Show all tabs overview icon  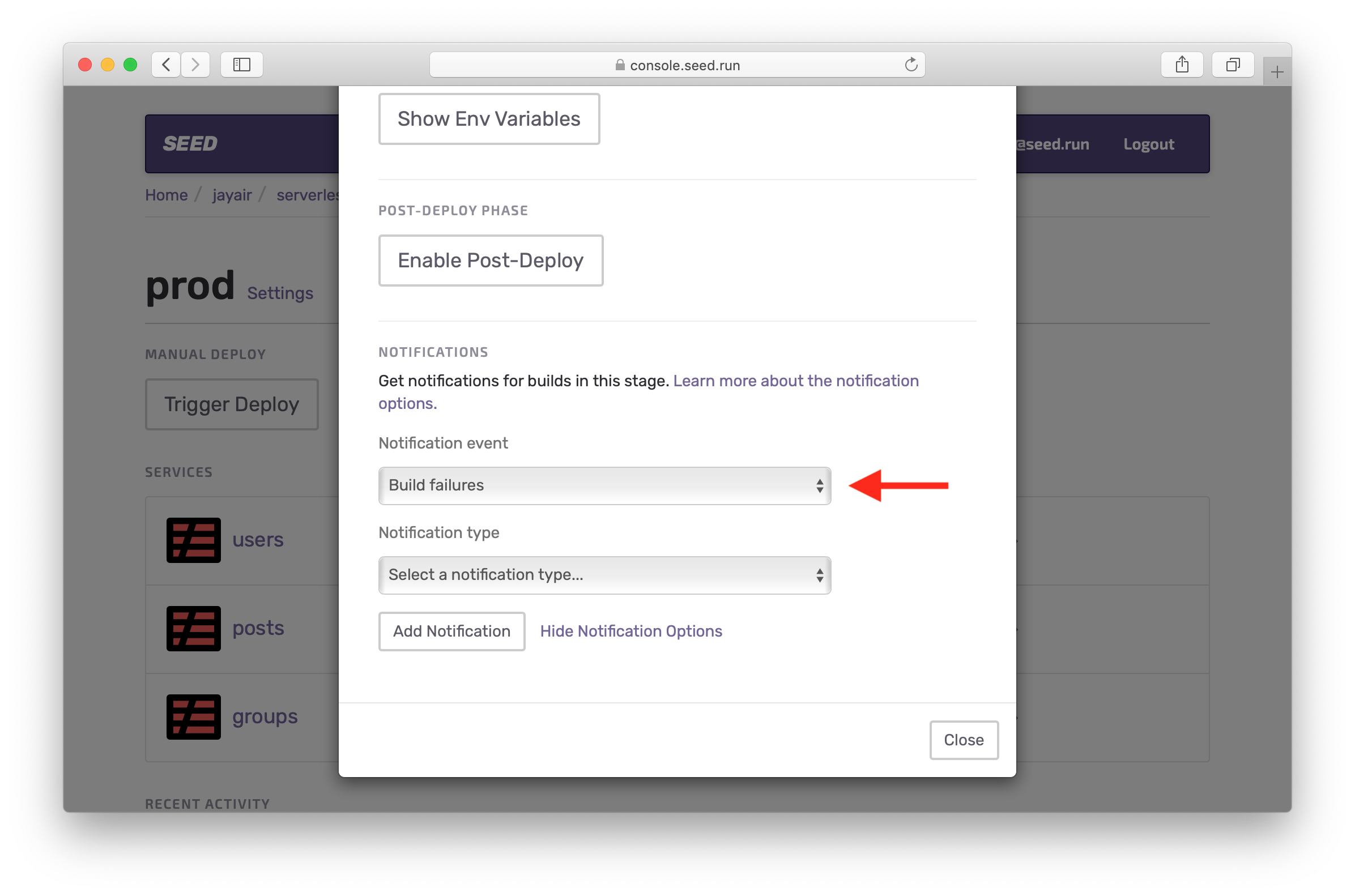point(1233,65)
